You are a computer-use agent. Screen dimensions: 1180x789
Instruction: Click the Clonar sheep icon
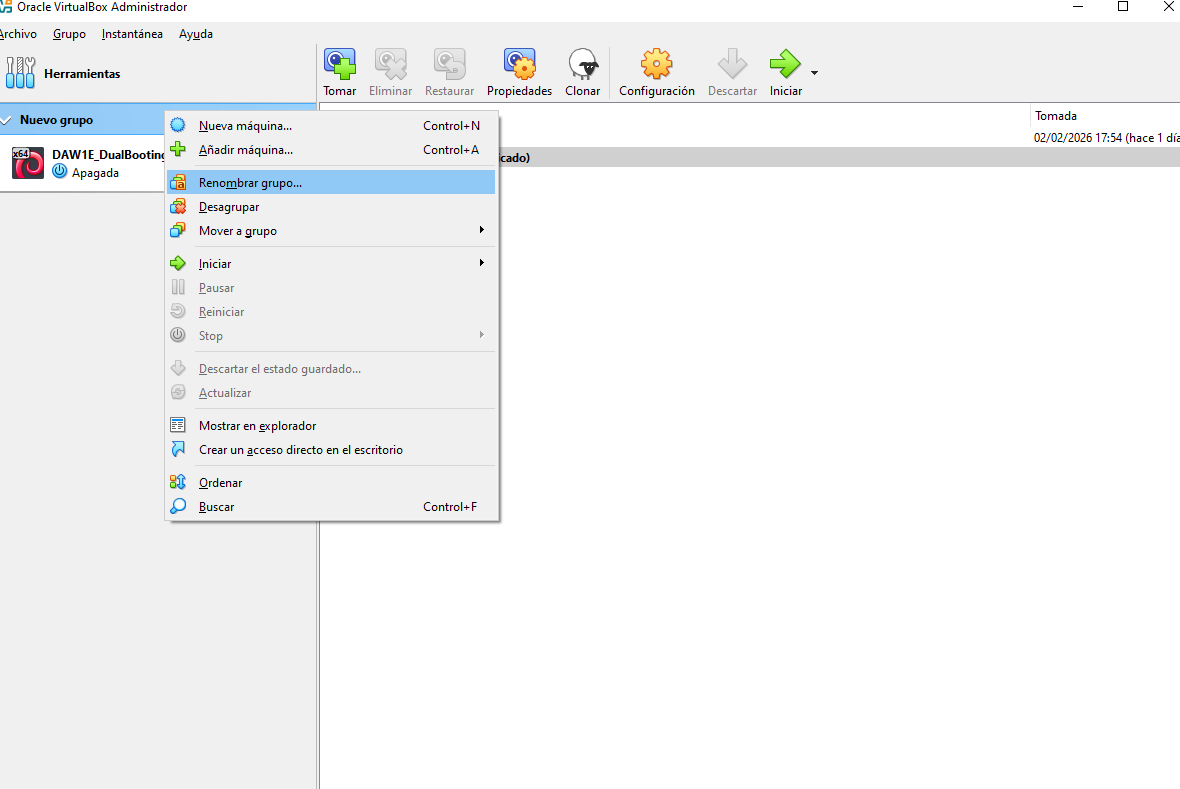582,64
